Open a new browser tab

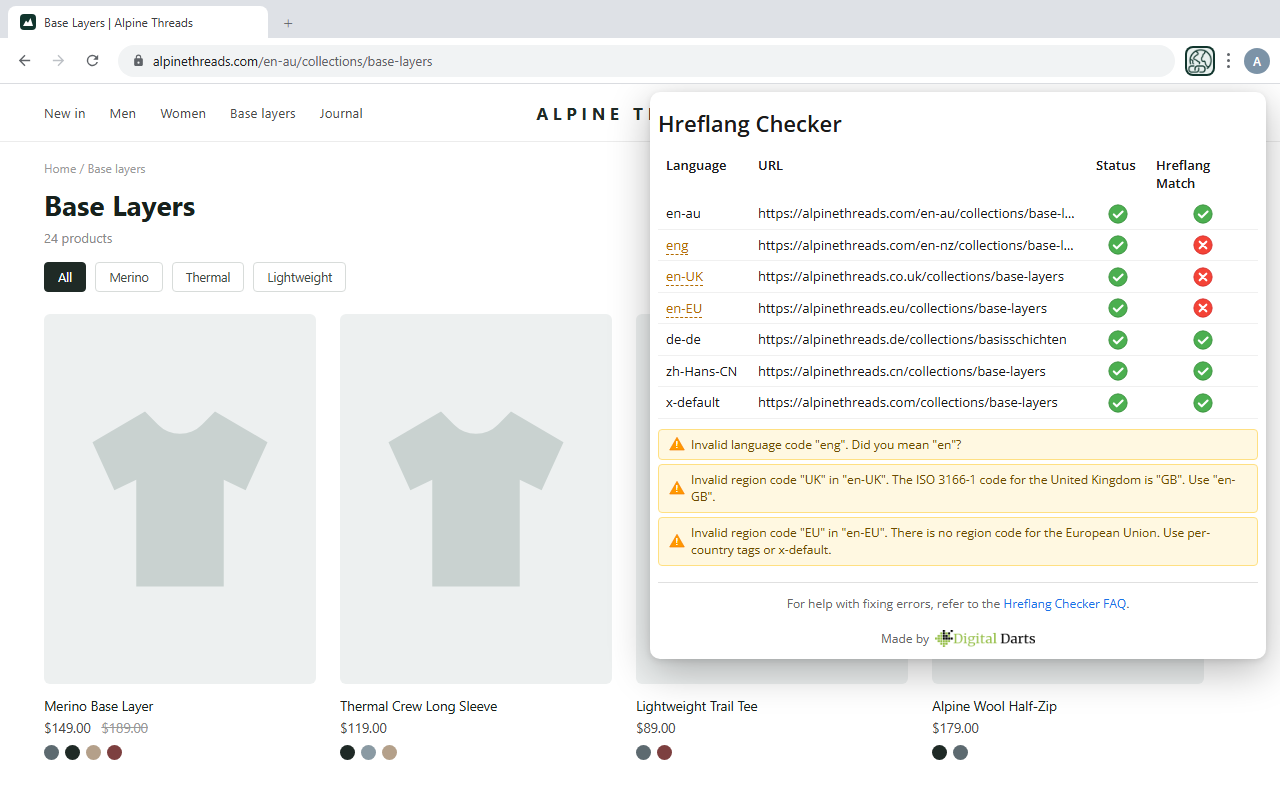(x=288, y=23)
